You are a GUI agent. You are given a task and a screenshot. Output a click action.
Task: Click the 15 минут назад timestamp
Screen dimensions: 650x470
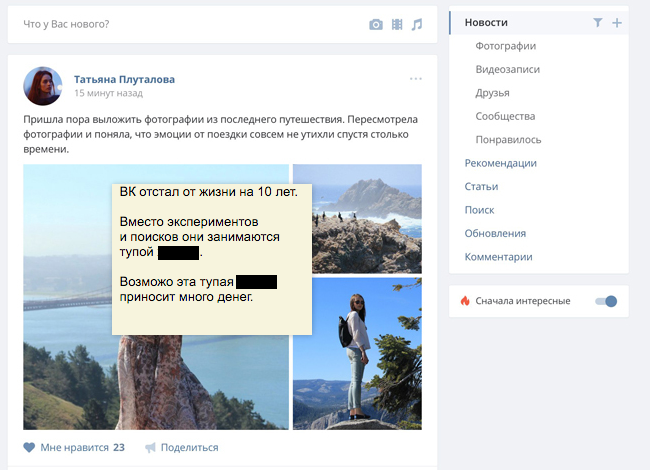(108, 93)
